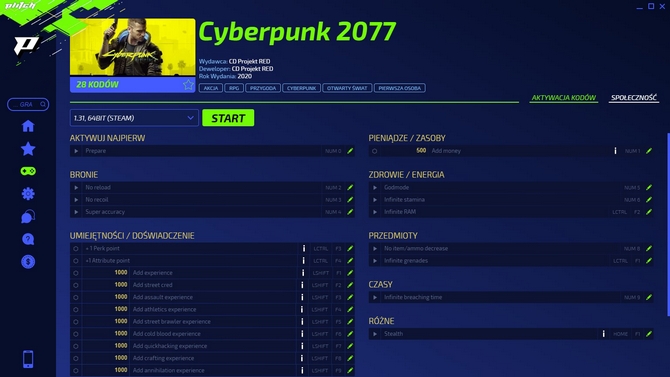670x377 pixels.
Task: Select the green gamepad sidebar icon
Action: point(28,171)
